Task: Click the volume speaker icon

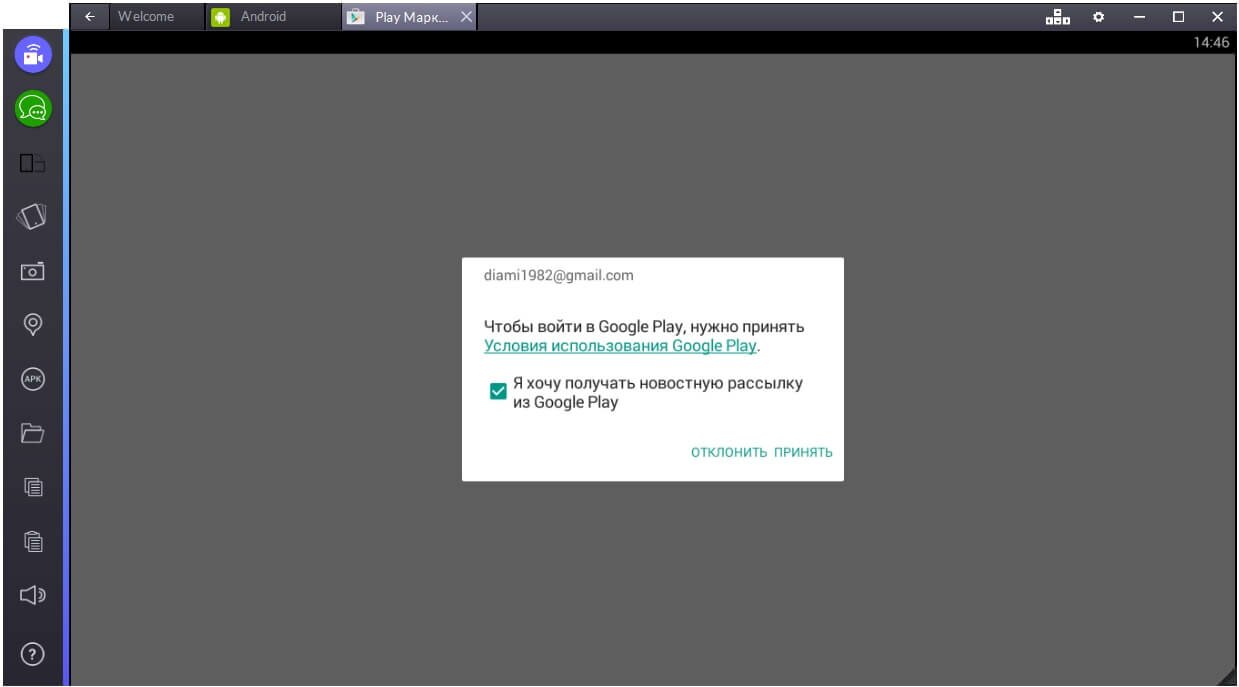Action: 33,596
